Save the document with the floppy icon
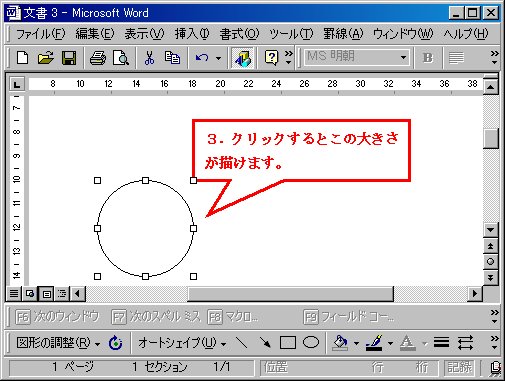The height and width of the screenshot is (381, 505). coord(69,58)
